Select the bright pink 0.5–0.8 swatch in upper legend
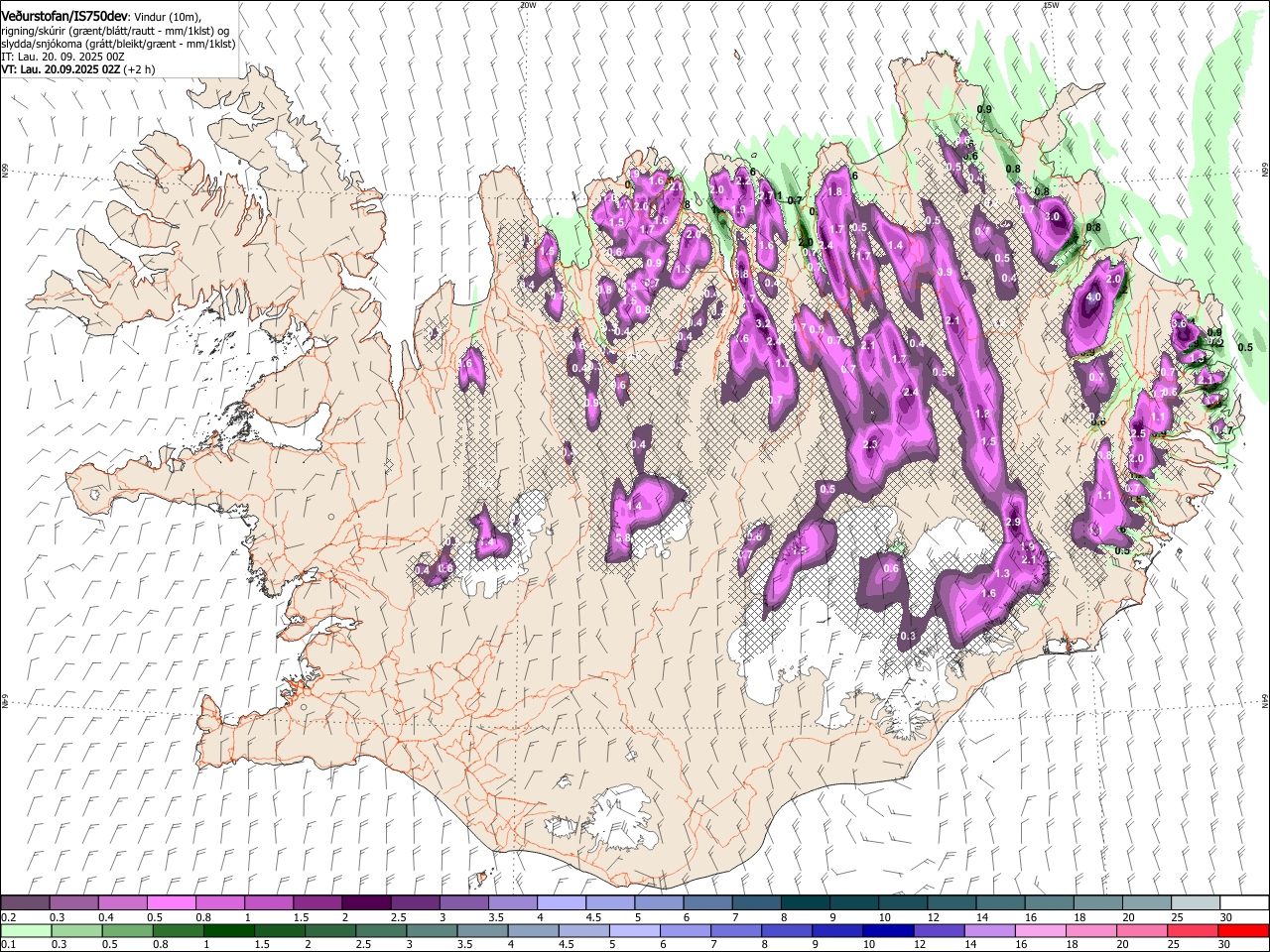The height and width of the screenshot is (952, 1270). click(172, 902)
